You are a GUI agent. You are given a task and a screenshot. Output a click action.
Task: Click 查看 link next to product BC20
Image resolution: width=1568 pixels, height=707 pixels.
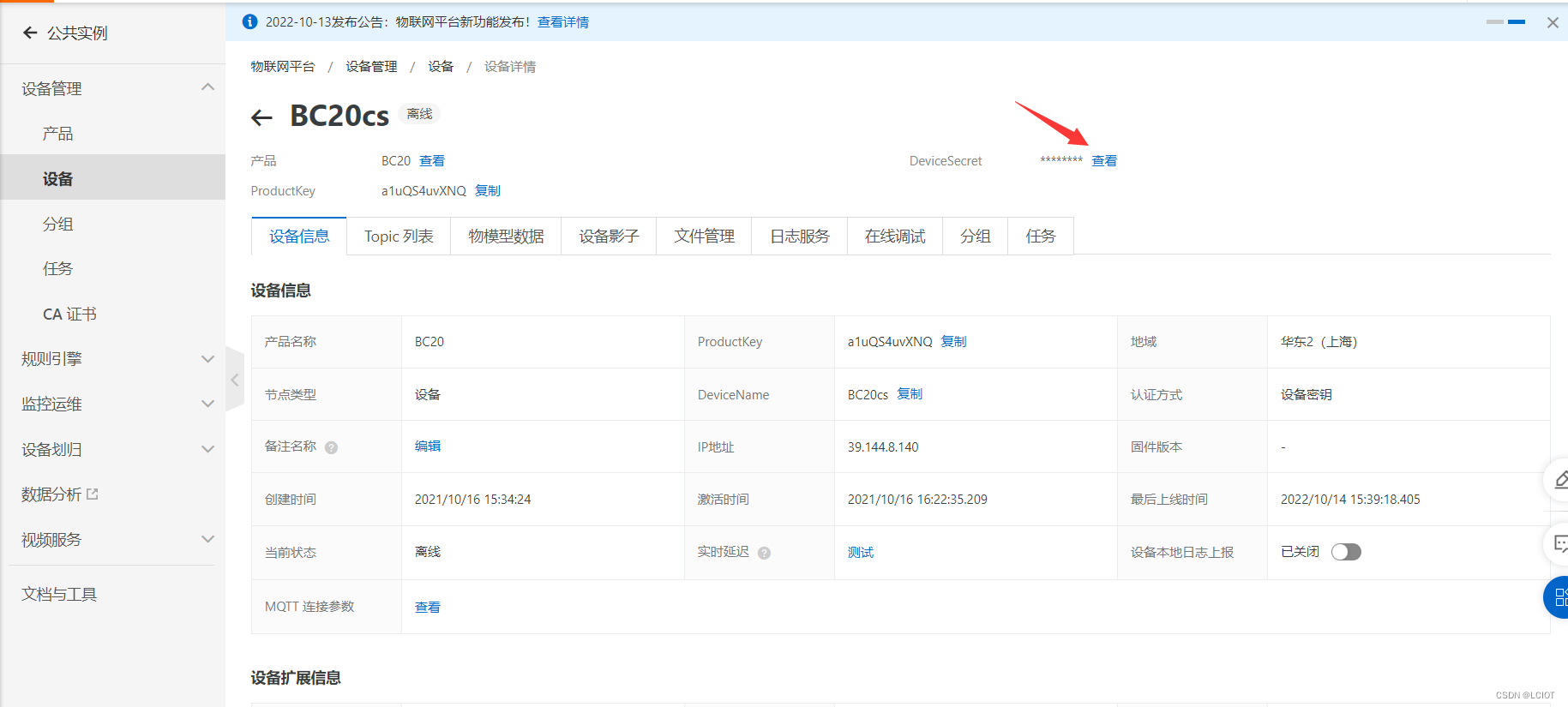[x=432, y=160]
